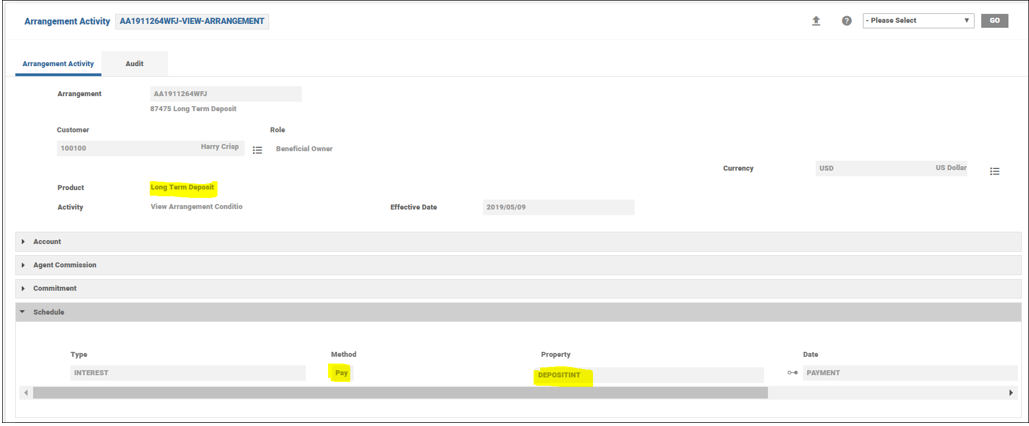Expand the Account section
The width and height of the screenshot is (1029, 426).
47,242
